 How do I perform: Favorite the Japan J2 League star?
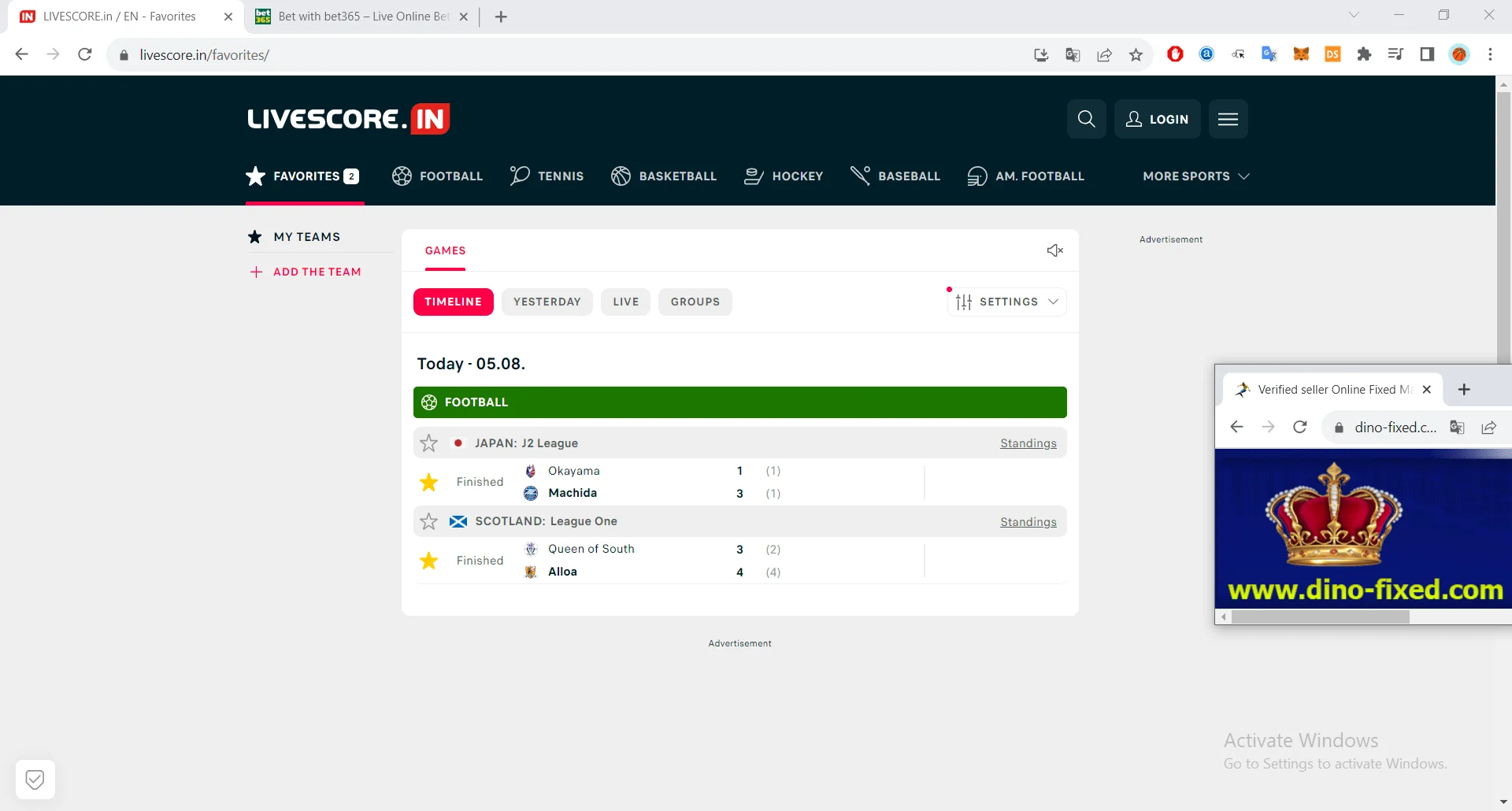click(x=428, y=443)
